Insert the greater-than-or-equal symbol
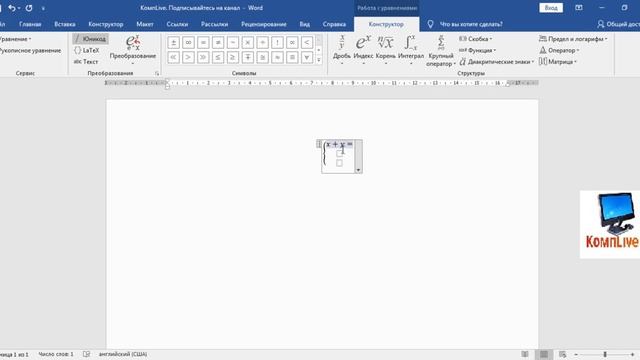640x360 pixels. [233, 57]
